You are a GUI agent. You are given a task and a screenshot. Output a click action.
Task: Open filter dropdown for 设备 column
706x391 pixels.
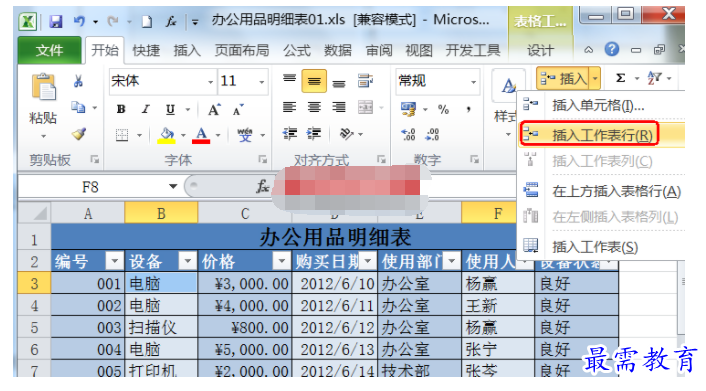point(187,261)
